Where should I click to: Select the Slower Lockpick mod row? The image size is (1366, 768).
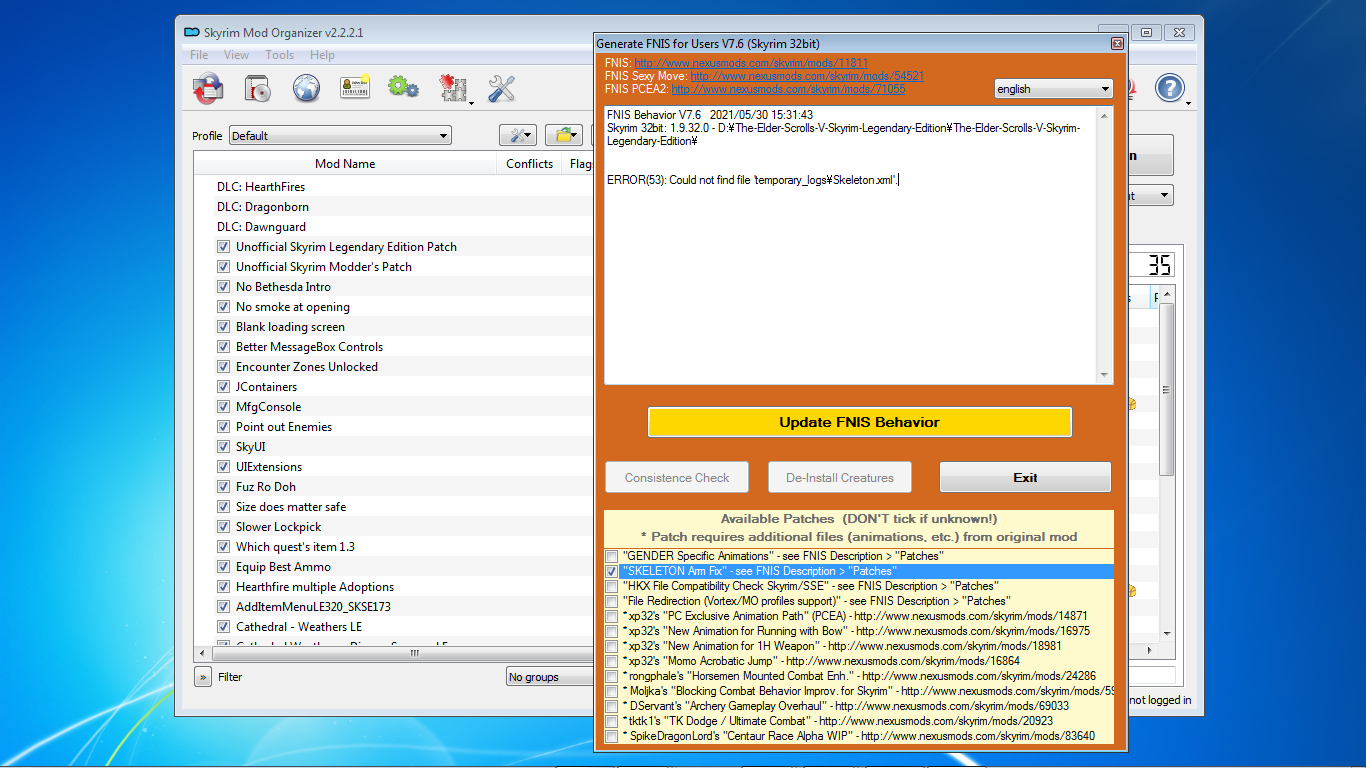(394, 527)
